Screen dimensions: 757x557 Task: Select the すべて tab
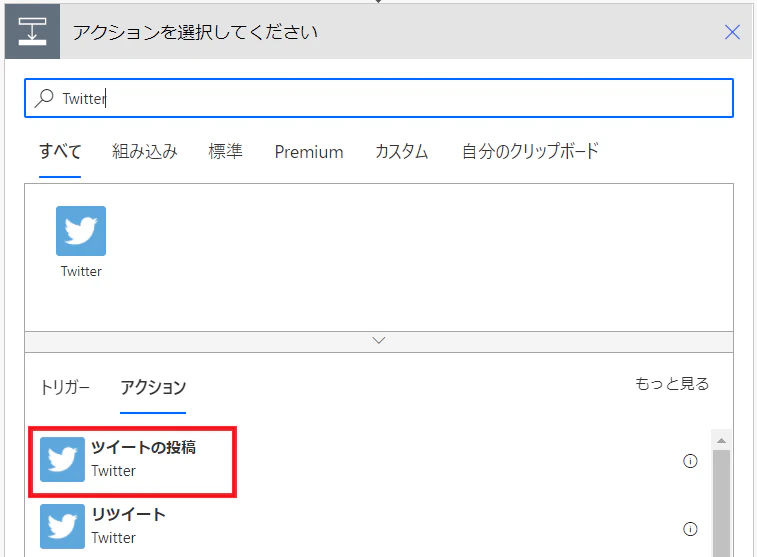(60, 152)
